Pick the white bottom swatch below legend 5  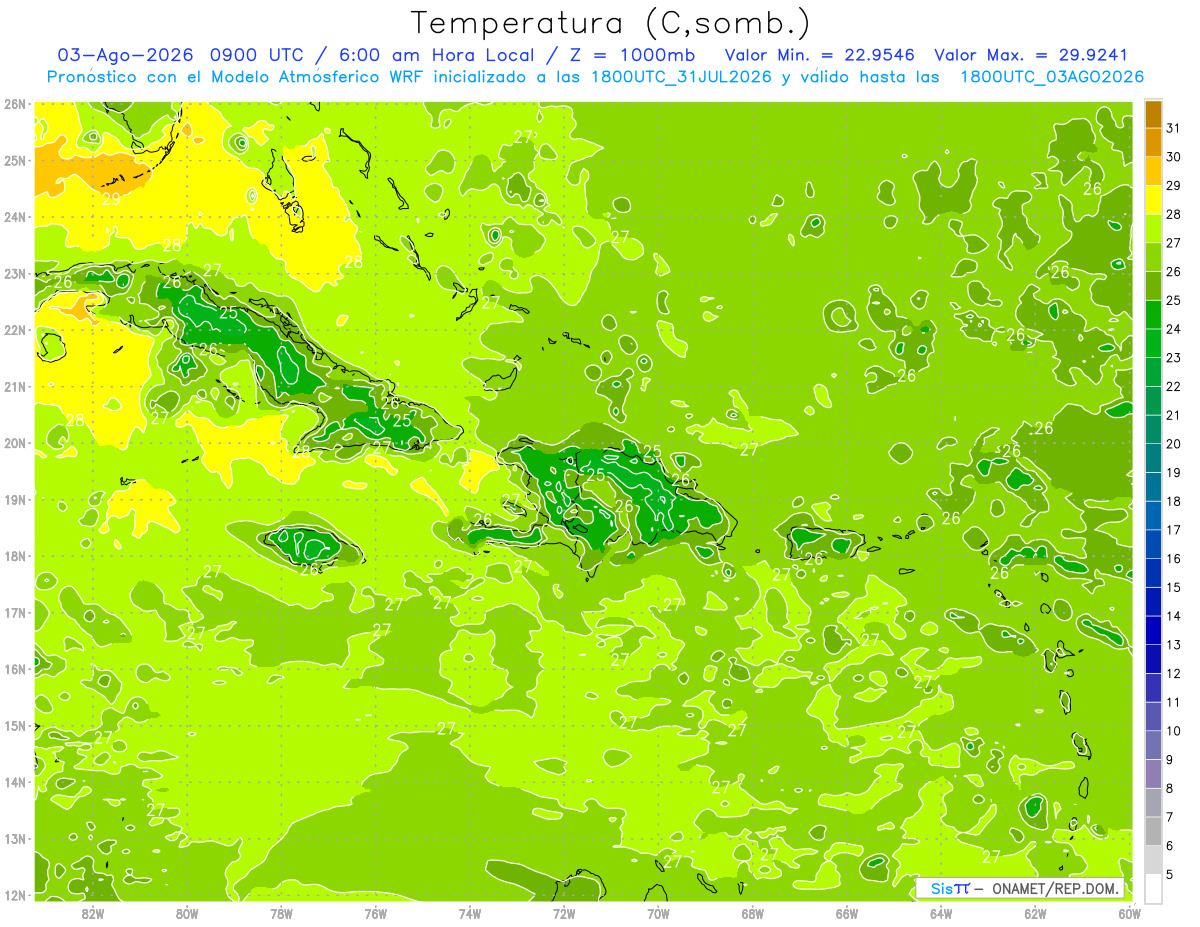[x=1153, y=888]
